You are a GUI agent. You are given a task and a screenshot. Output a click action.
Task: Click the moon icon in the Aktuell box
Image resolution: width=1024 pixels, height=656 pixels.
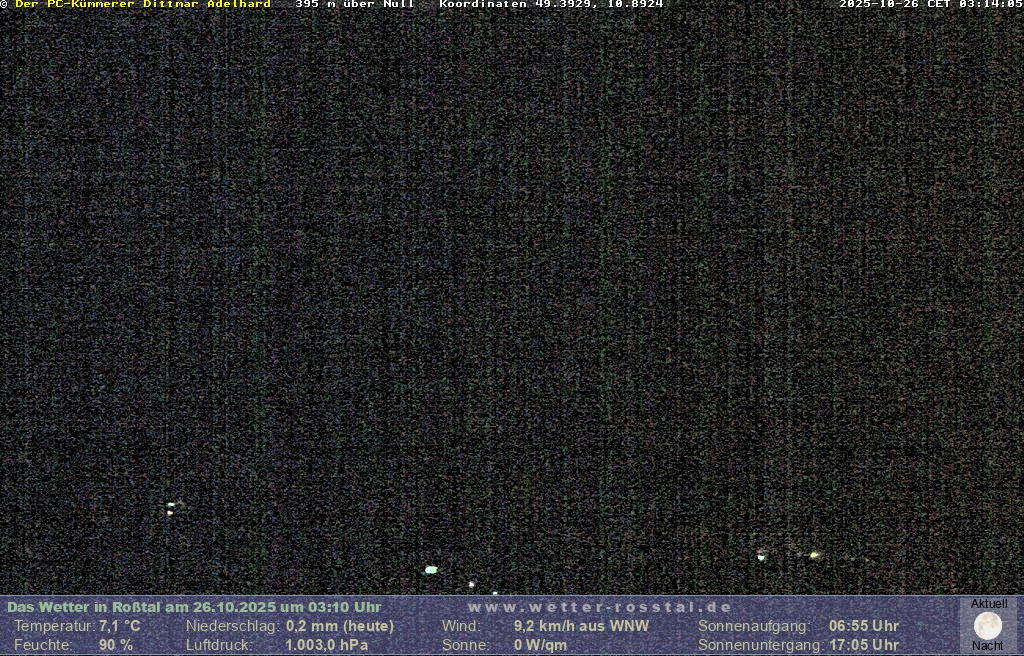coord(988,626)
